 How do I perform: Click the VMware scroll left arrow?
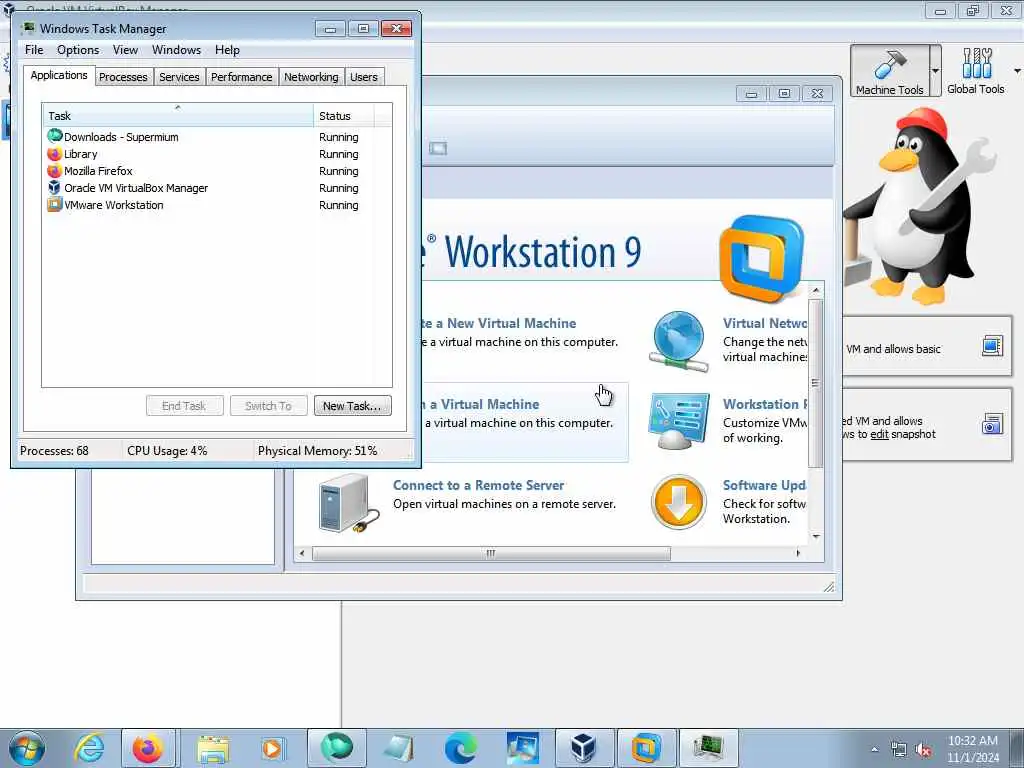(302, 553)
